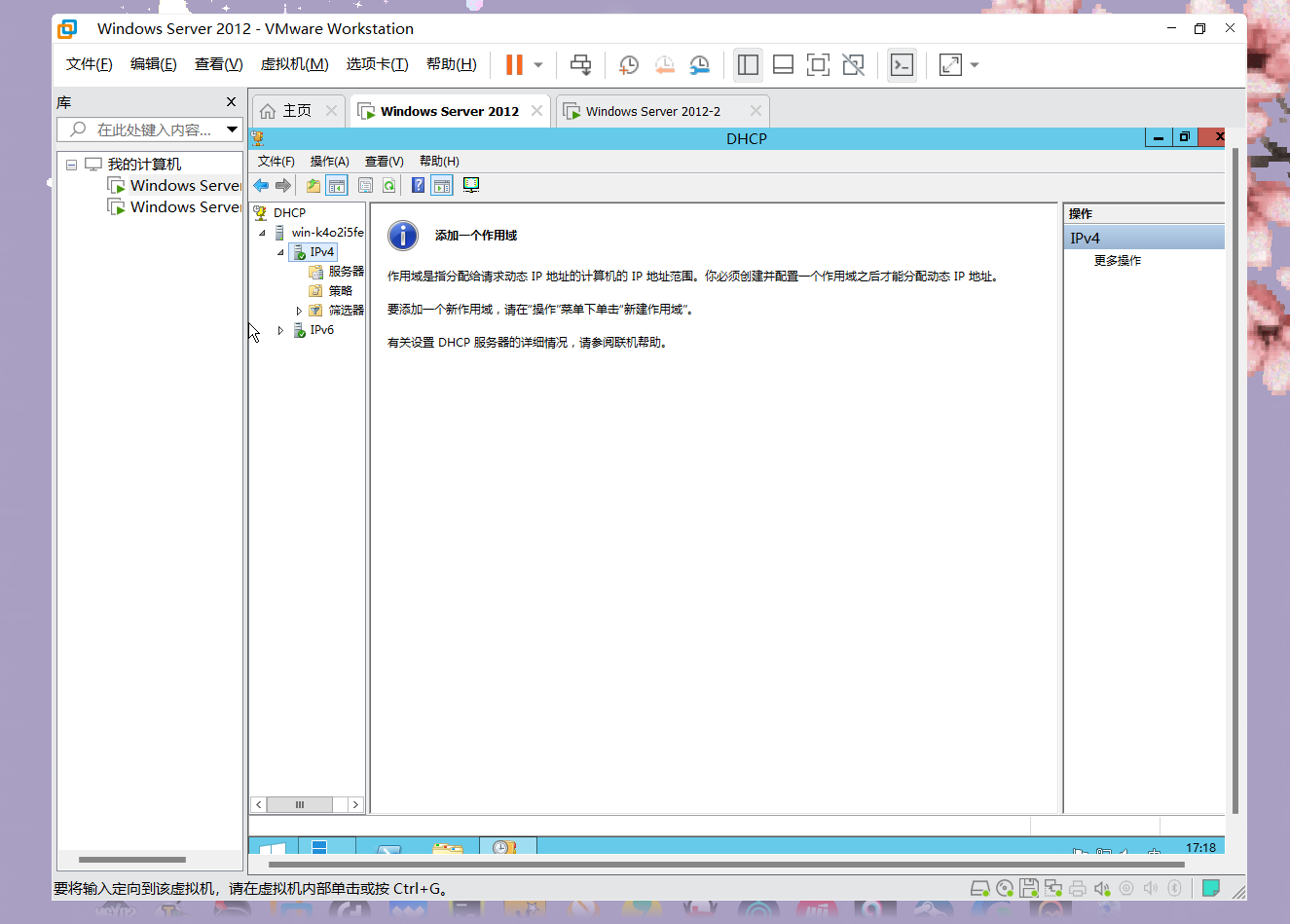Open DHCP help with the question mark icon
The width and height of the screenshot is (1290, 924).
click(x=419, y=186)
